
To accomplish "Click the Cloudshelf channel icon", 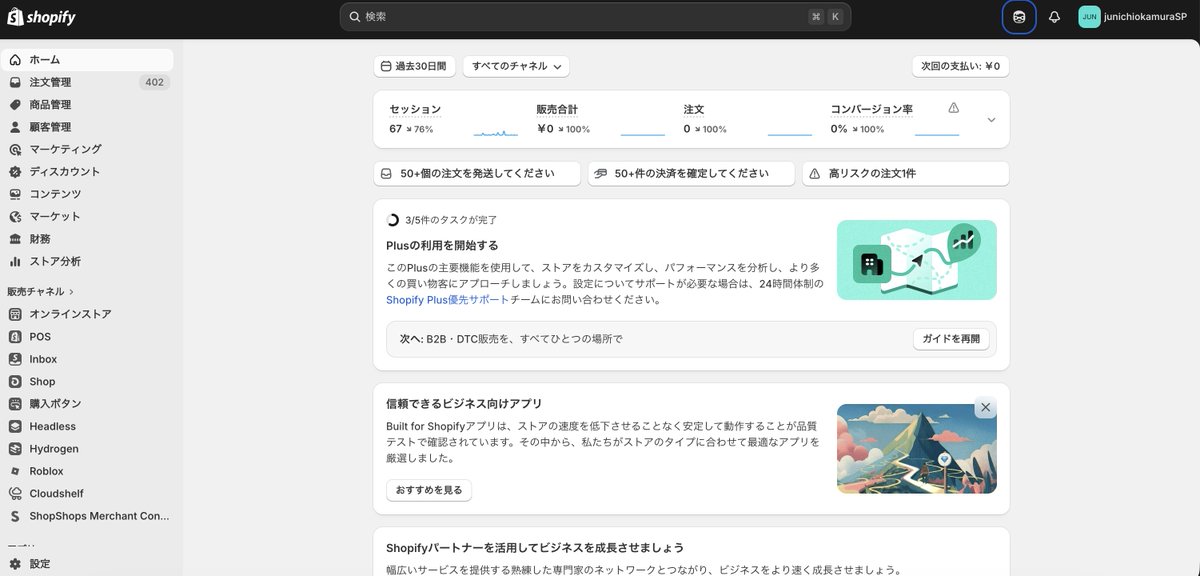I will 15,493.
